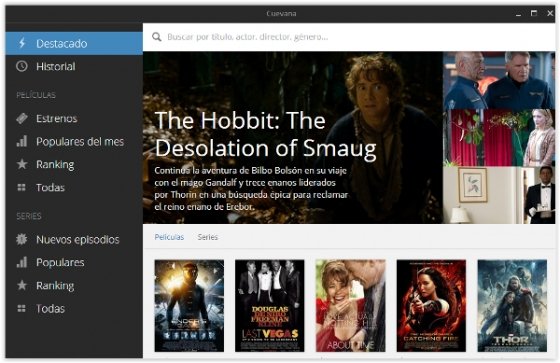This screenshot has width=560, height=363.
Task: Click the ticket icon next to Estrenos
Action: (22, 118)
